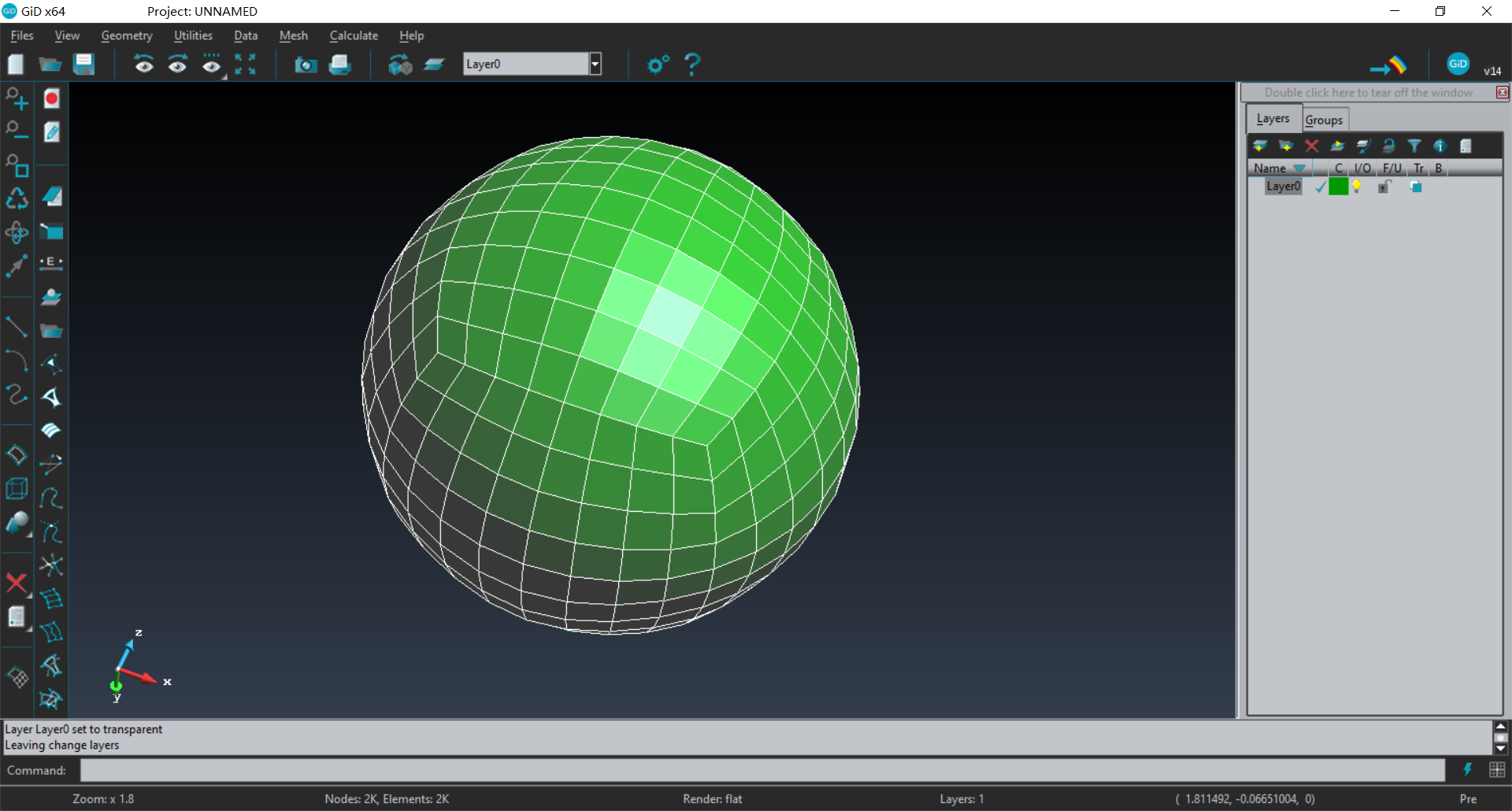Open preferences with the gears icon

658,65
